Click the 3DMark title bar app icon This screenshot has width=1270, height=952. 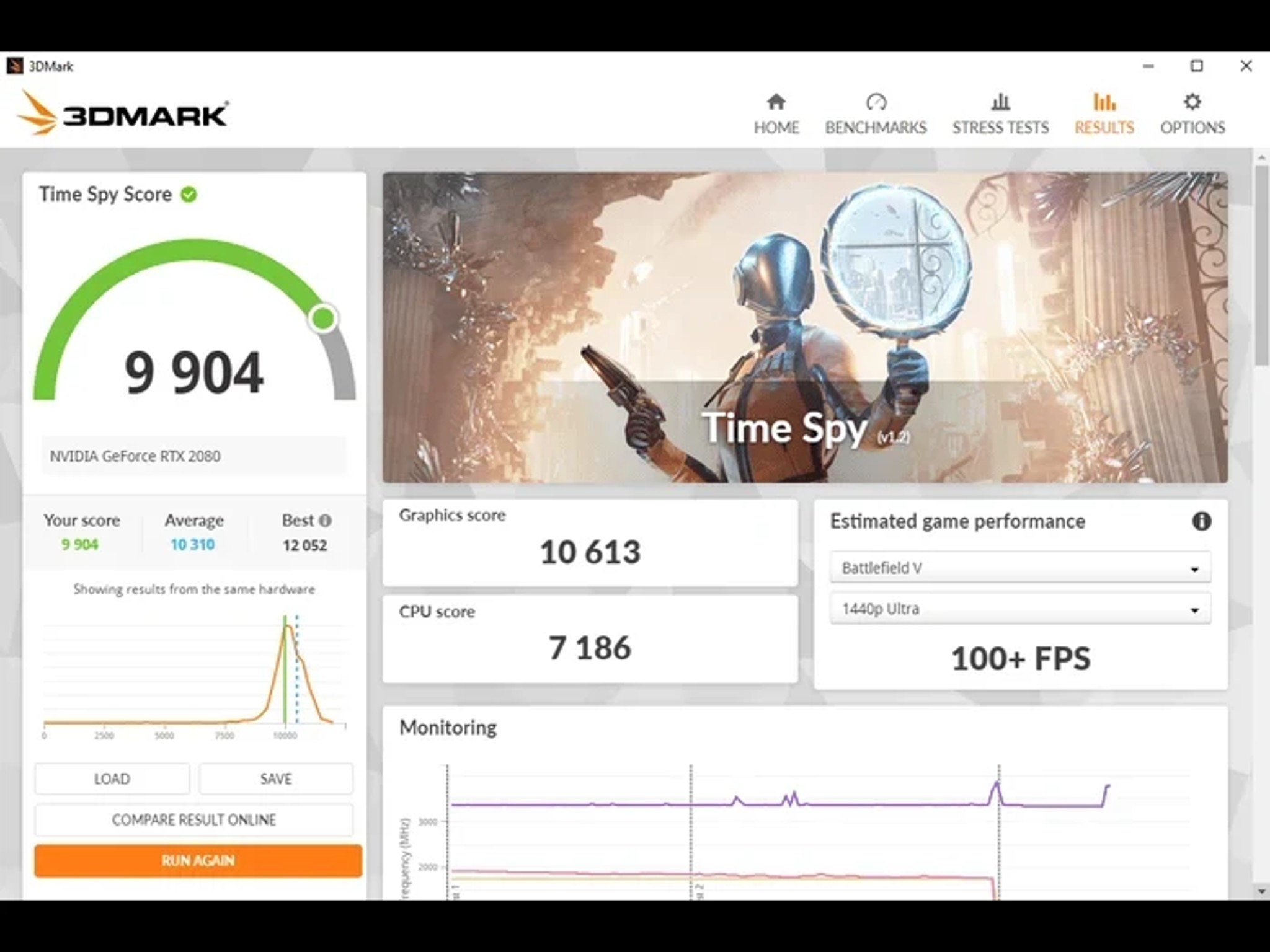[15, 66]
